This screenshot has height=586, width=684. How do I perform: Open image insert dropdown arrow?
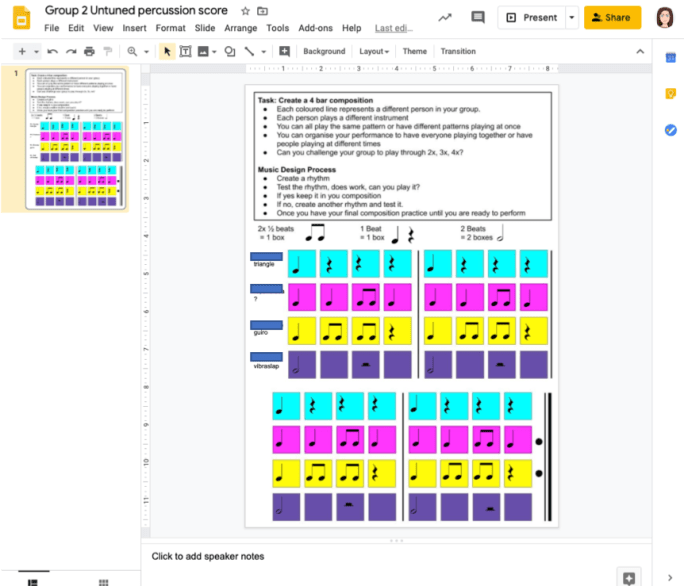click(214, 52)
